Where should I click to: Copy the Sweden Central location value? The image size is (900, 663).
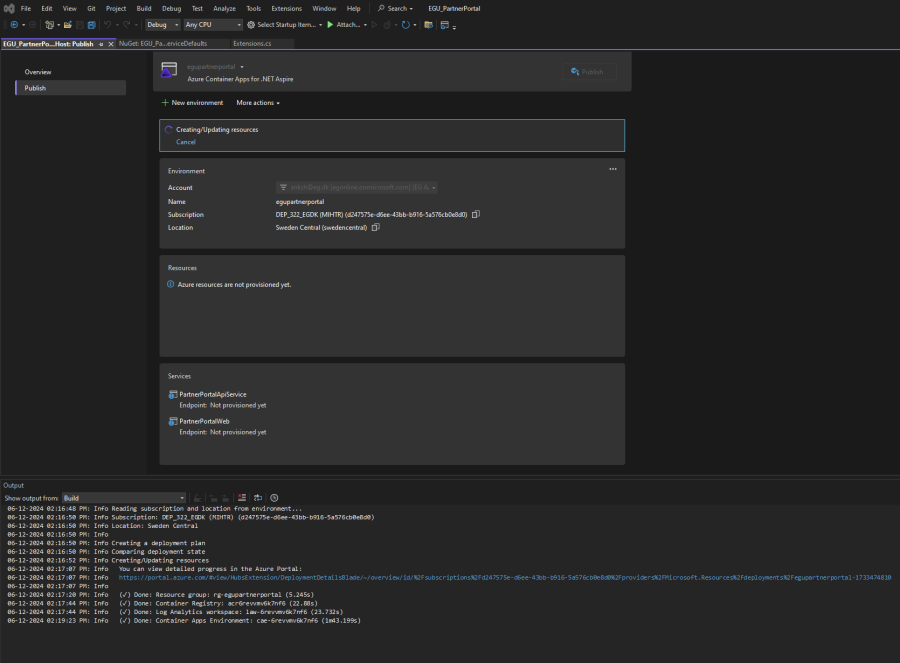(375, 227)
